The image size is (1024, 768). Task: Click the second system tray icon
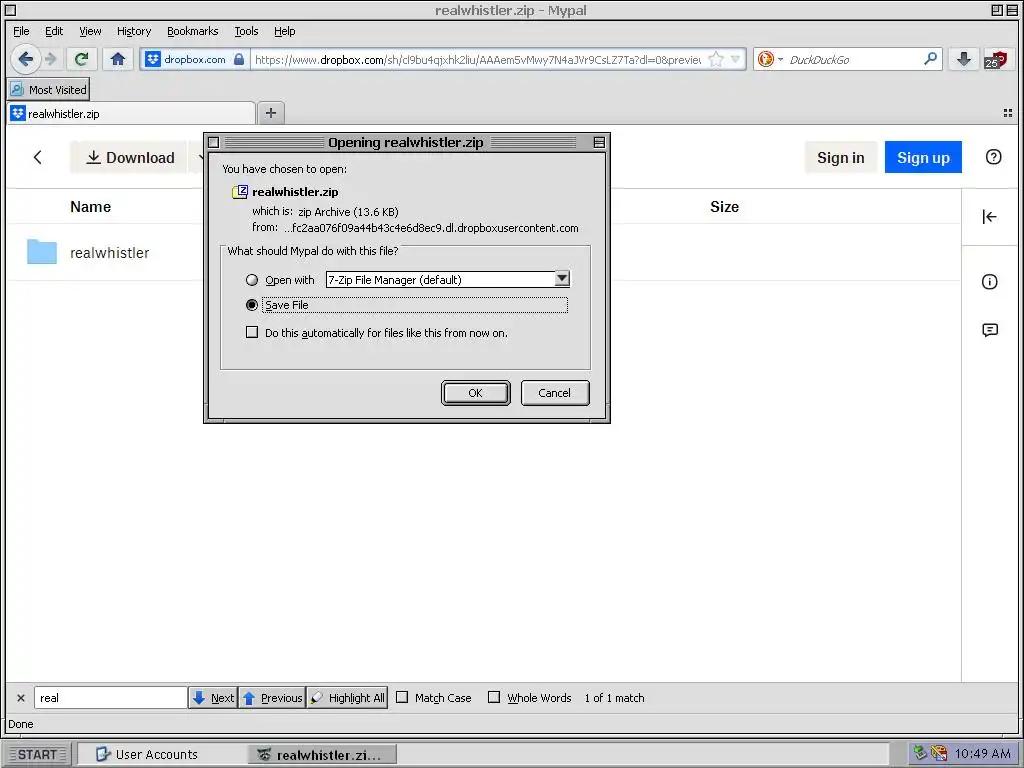coord(939,753)
